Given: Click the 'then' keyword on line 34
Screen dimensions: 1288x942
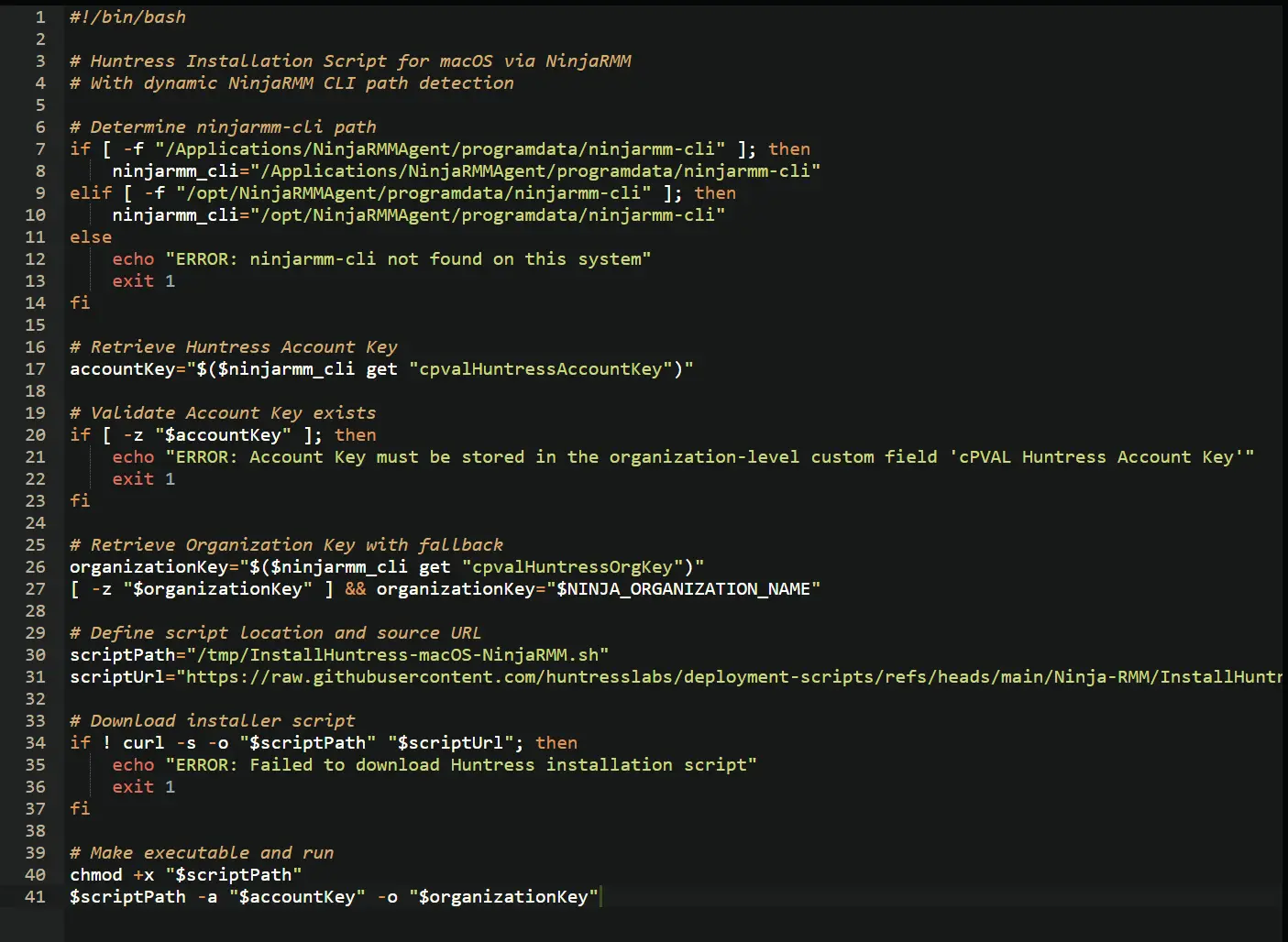Looking at the screenshot, I should click(556, 743).
